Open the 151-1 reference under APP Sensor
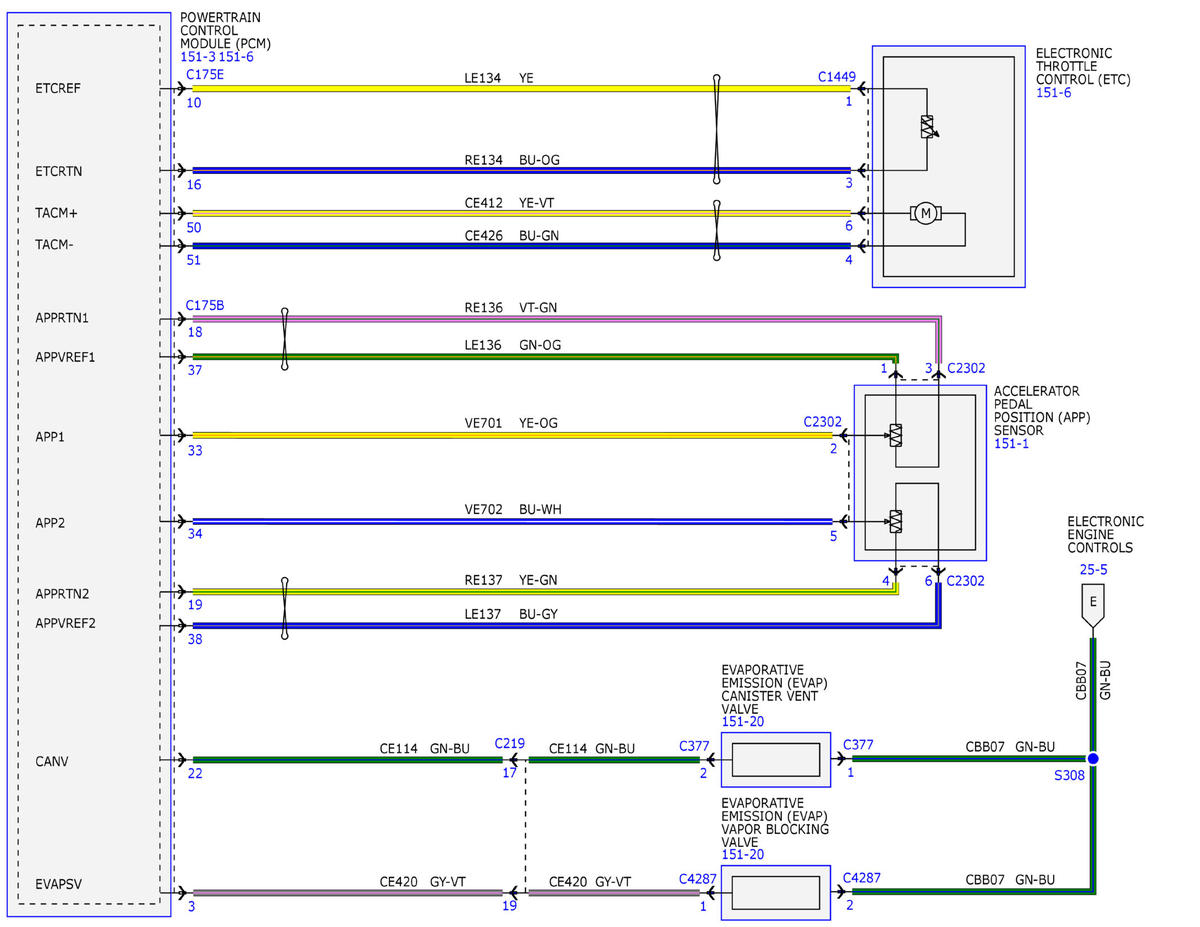Viewport: 1200px width, 927px height. [x=1012, y=443]
